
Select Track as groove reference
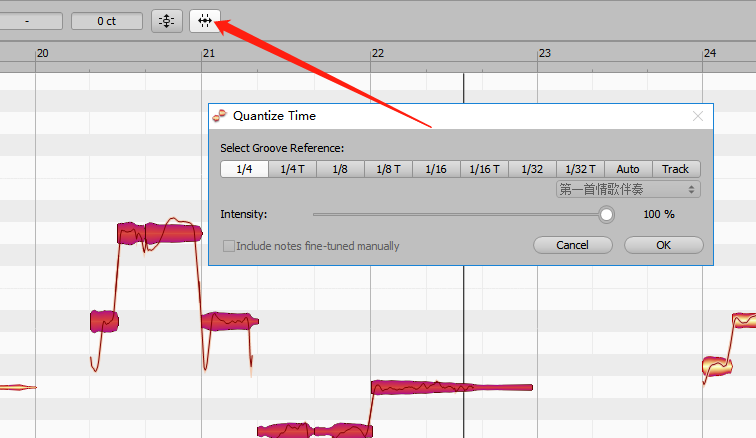click(676, 169)
